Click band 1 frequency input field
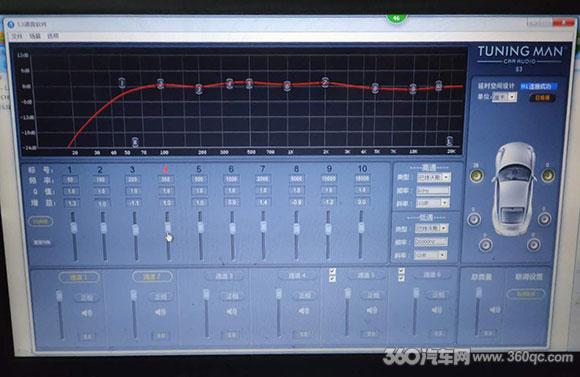This screenshot has width=580, height=377. click(70, 180)
